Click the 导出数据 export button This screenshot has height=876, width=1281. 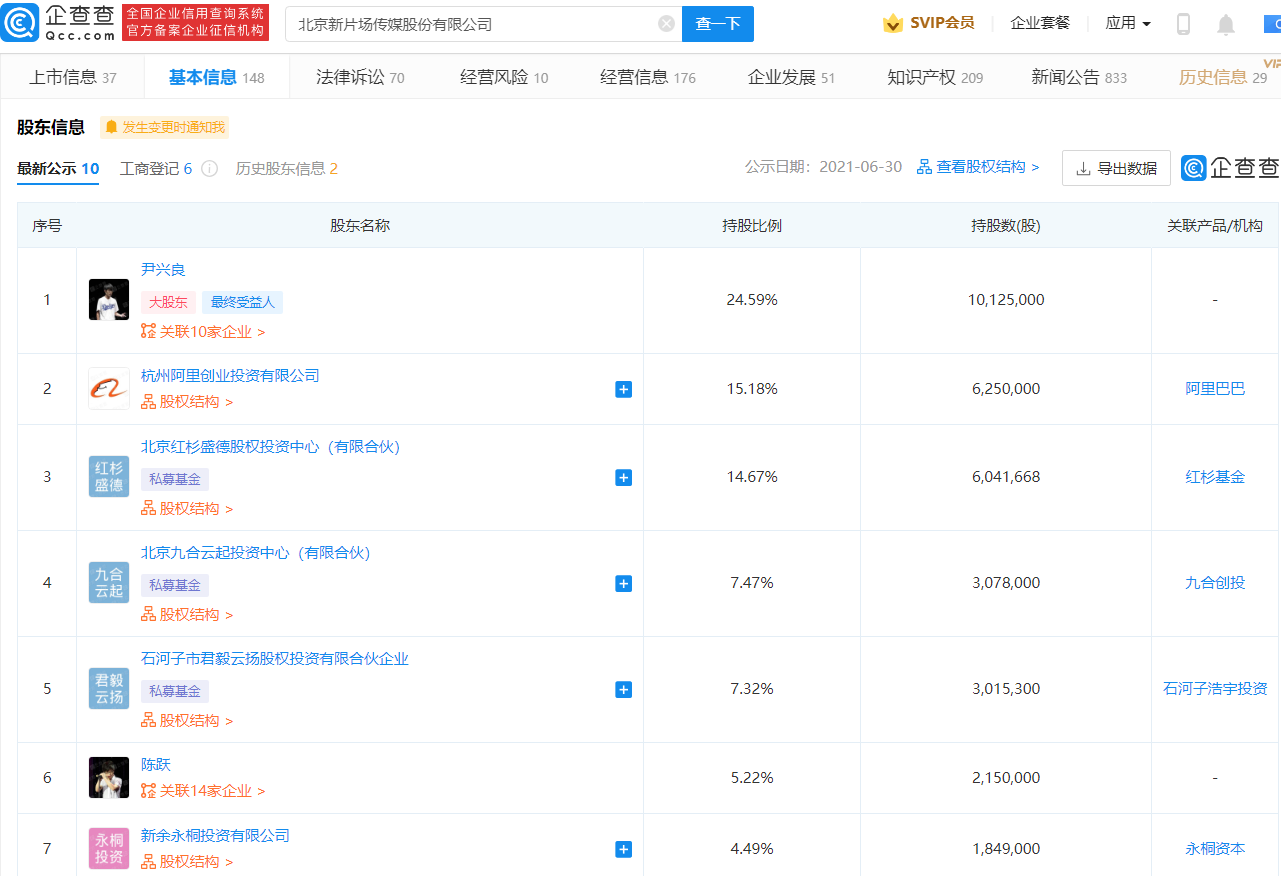pyautogui.click(x=1116, y=168)
